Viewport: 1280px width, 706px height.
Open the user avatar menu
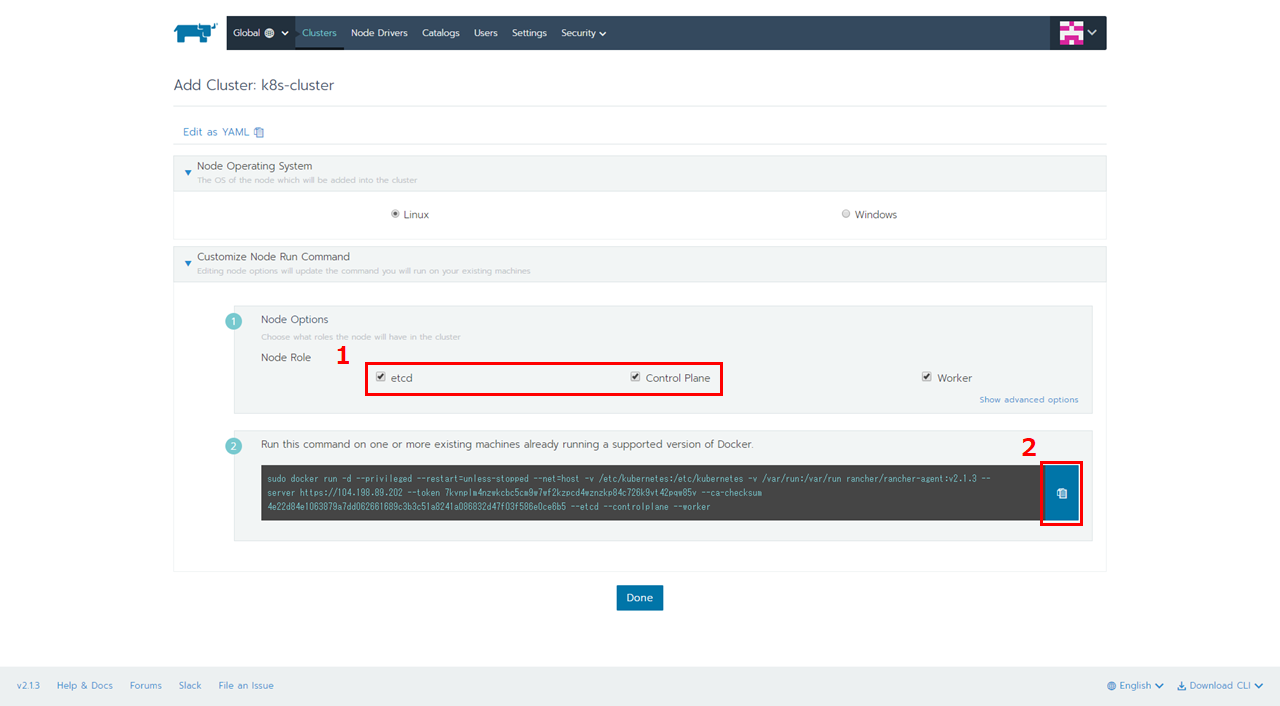tap(1079, 33)
